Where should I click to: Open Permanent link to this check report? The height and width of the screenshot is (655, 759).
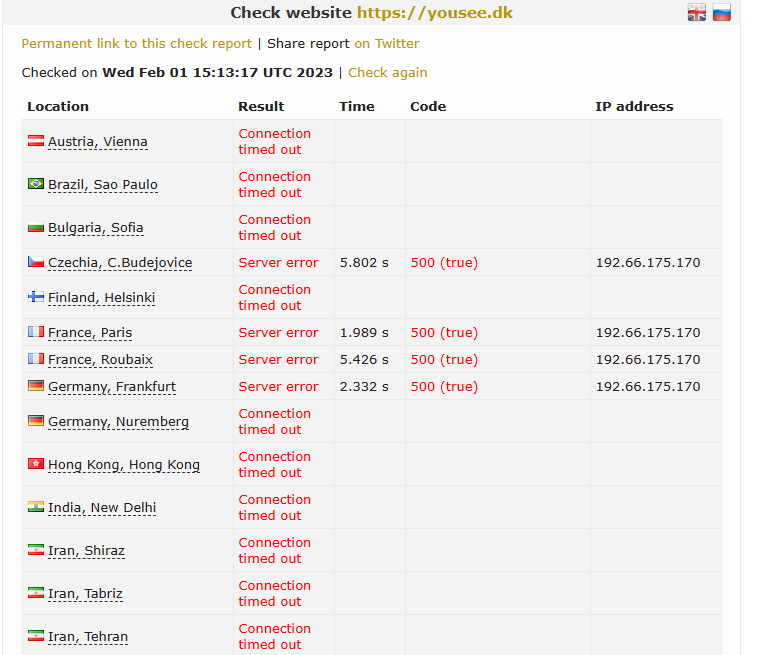pyautogui.click(x=137, y=44)
